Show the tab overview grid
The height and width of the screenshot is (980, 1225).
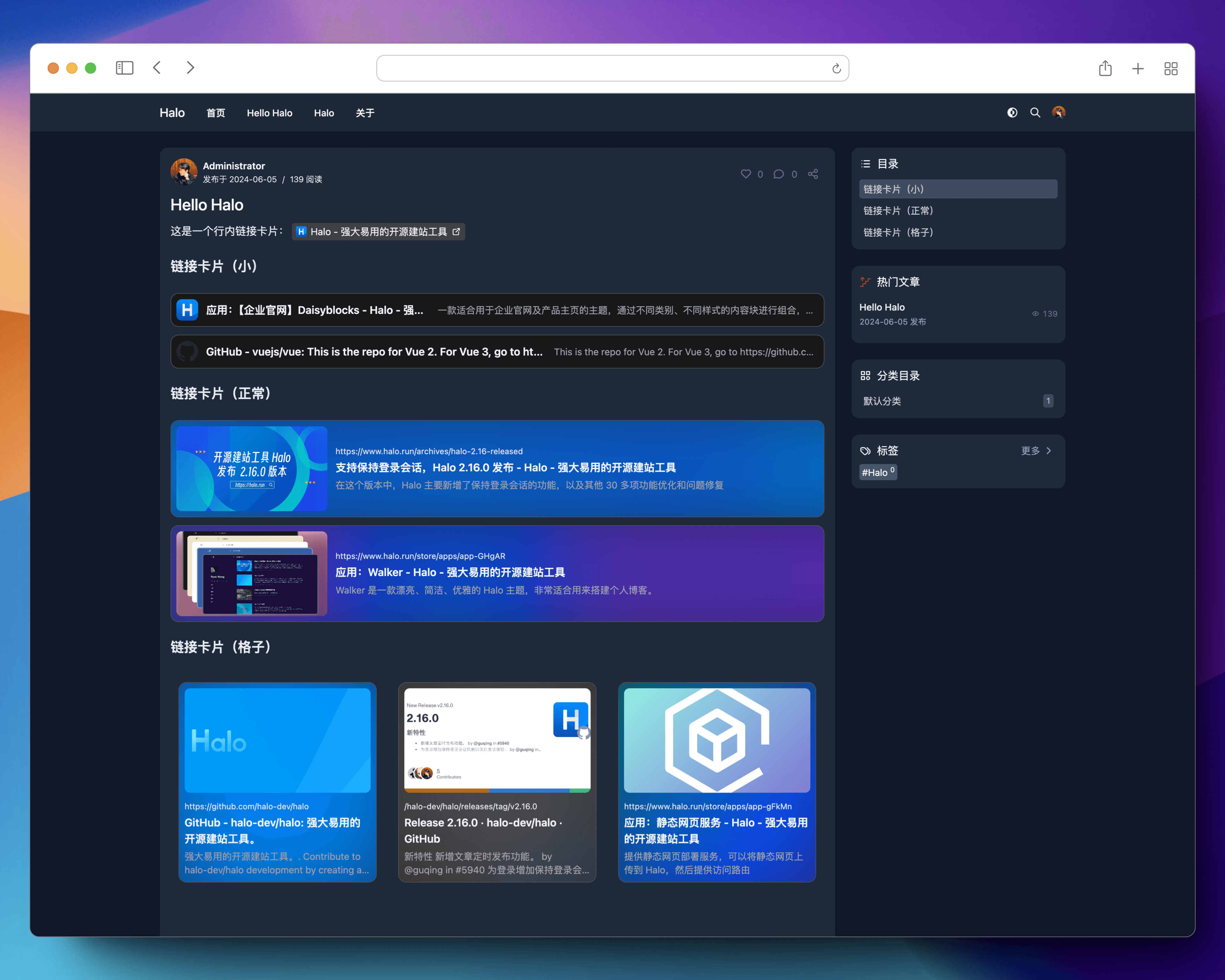pos(1171,69)
